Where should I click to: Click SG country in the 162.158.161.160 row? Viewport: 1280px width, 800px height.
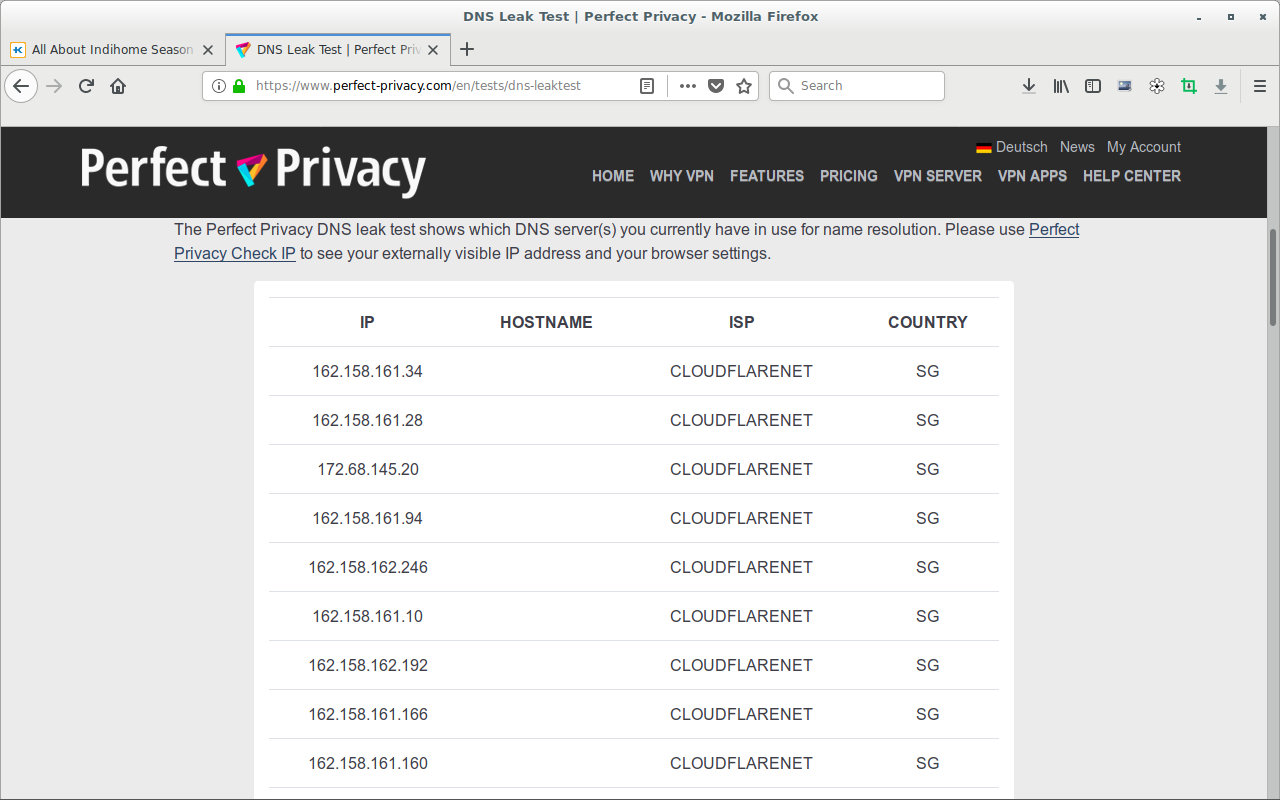pos(928,763)
